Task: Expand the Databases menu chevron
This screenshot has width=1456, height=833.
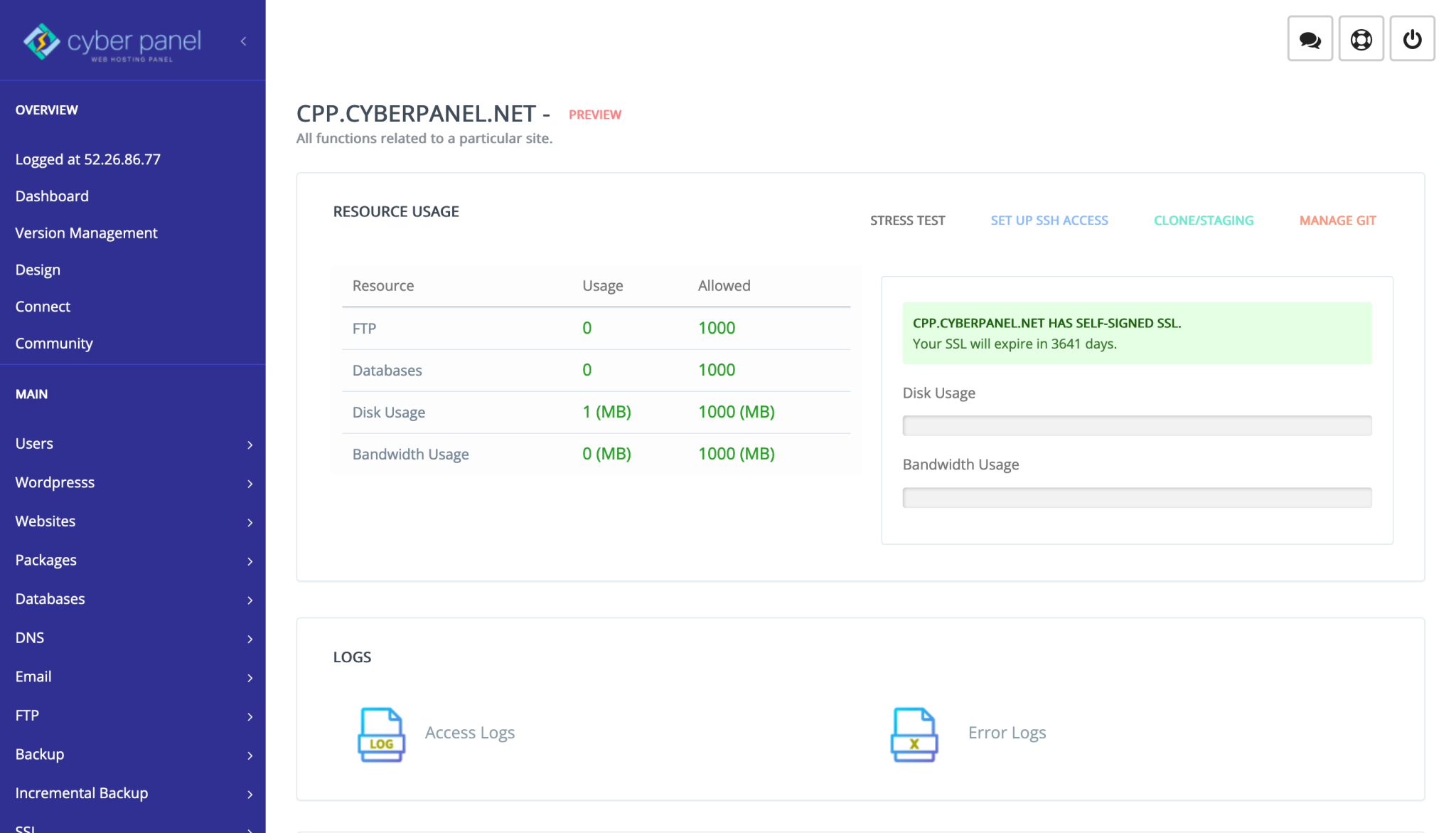Action: click(250, 600)
